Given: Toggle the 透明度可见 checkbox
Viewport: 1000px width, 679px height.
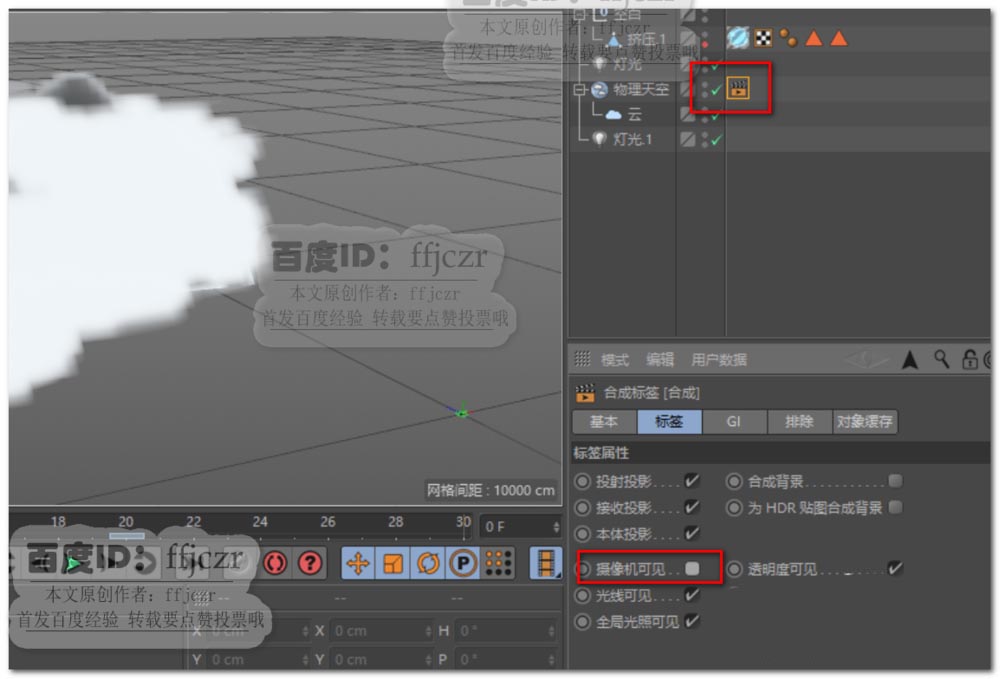Looking at the screenshot, I should click(895, 568).
